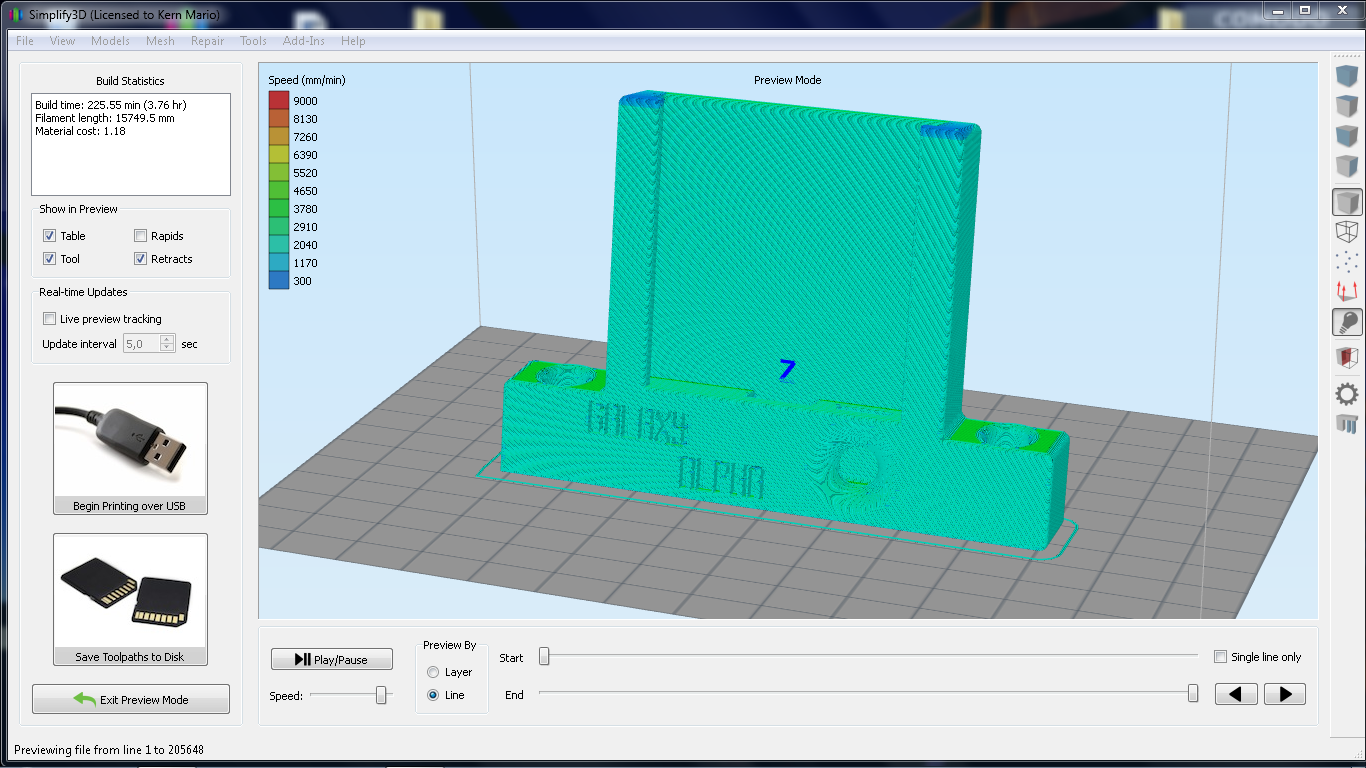The width and height of the screenshot is (1366, 768).
Task: Click the Build time statistic text
Action: point(111,104)
